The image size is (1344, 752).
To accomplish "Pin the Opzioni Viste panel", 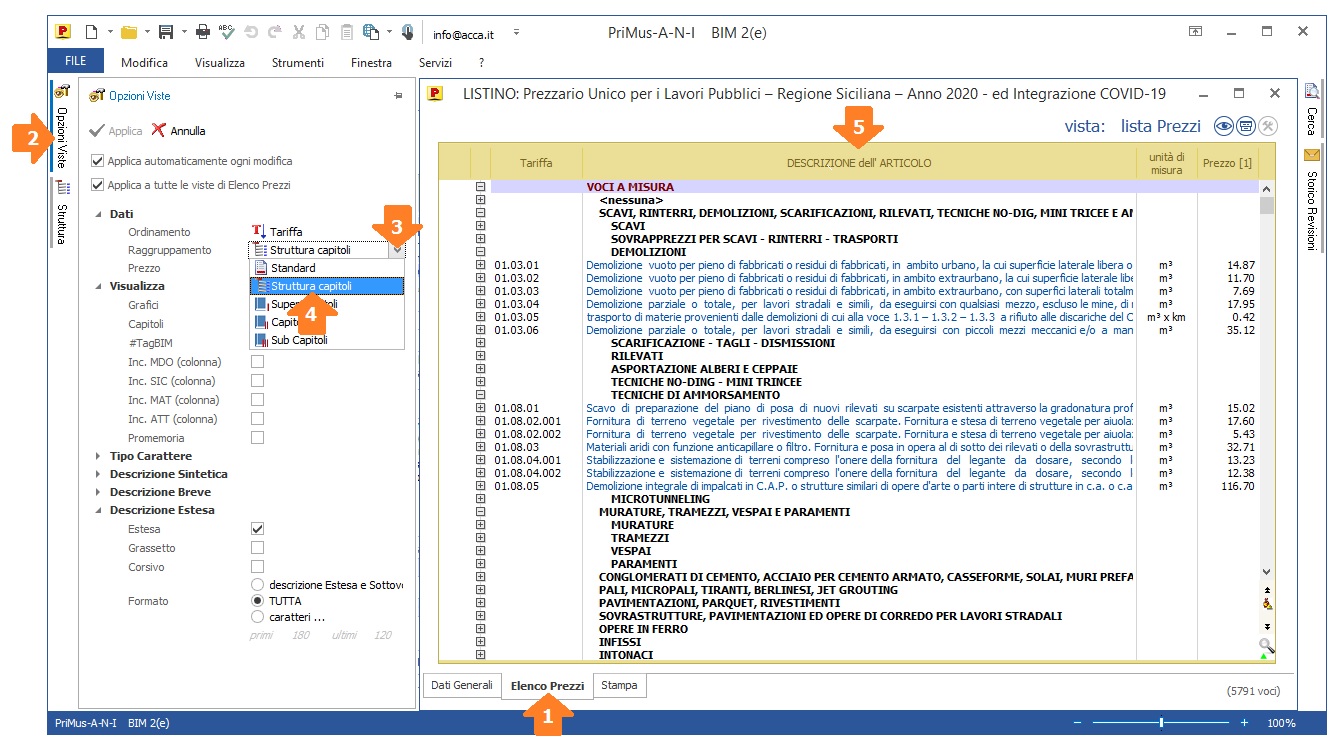I will click(x=398, y=96).
